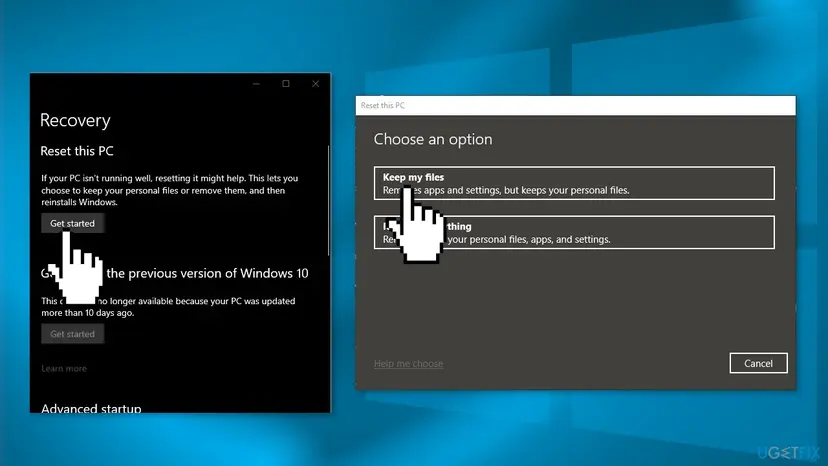Click the Recovery window vertical scrollbar

[328, 201]
